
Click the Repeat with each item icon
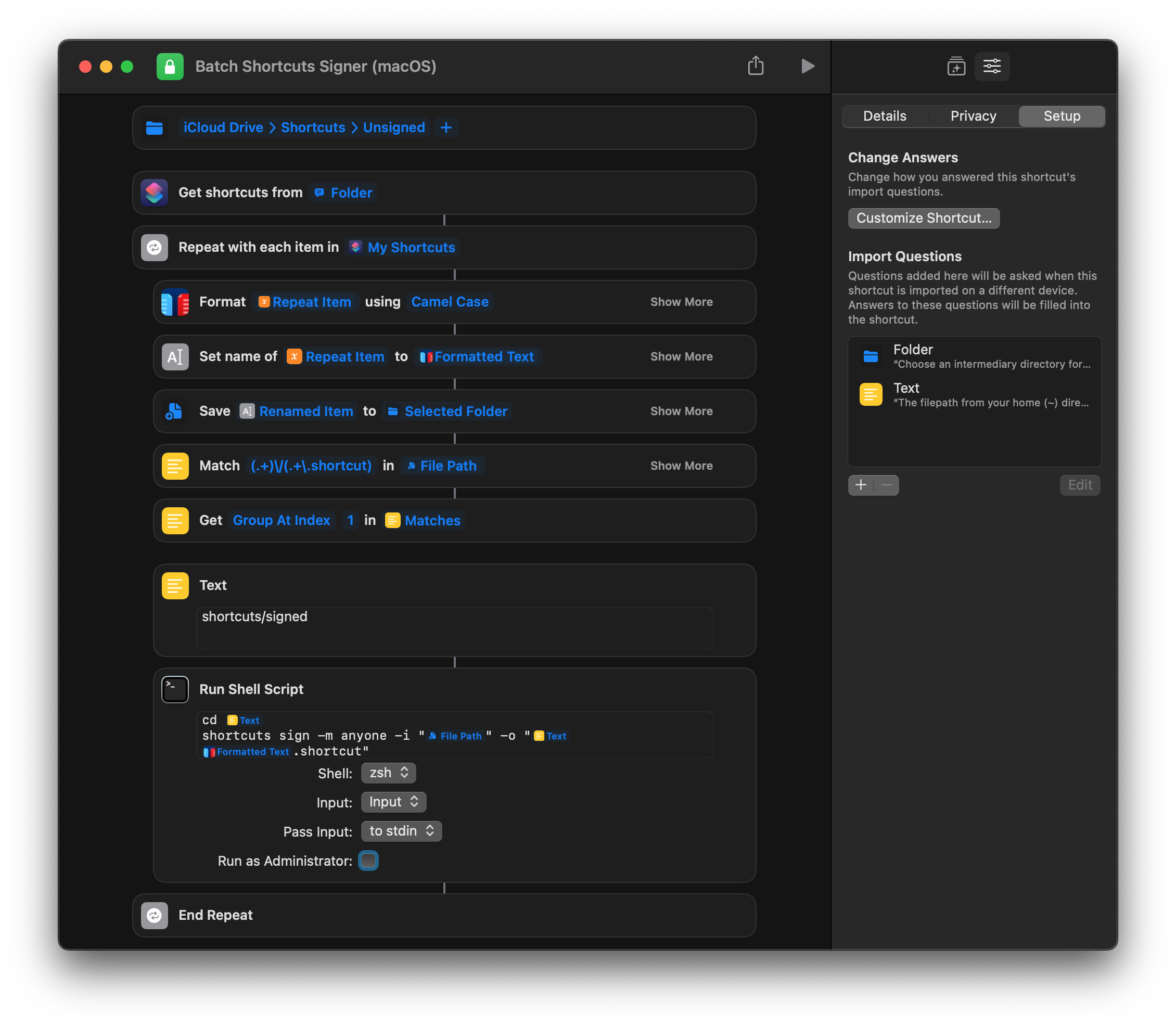[154, 247]
